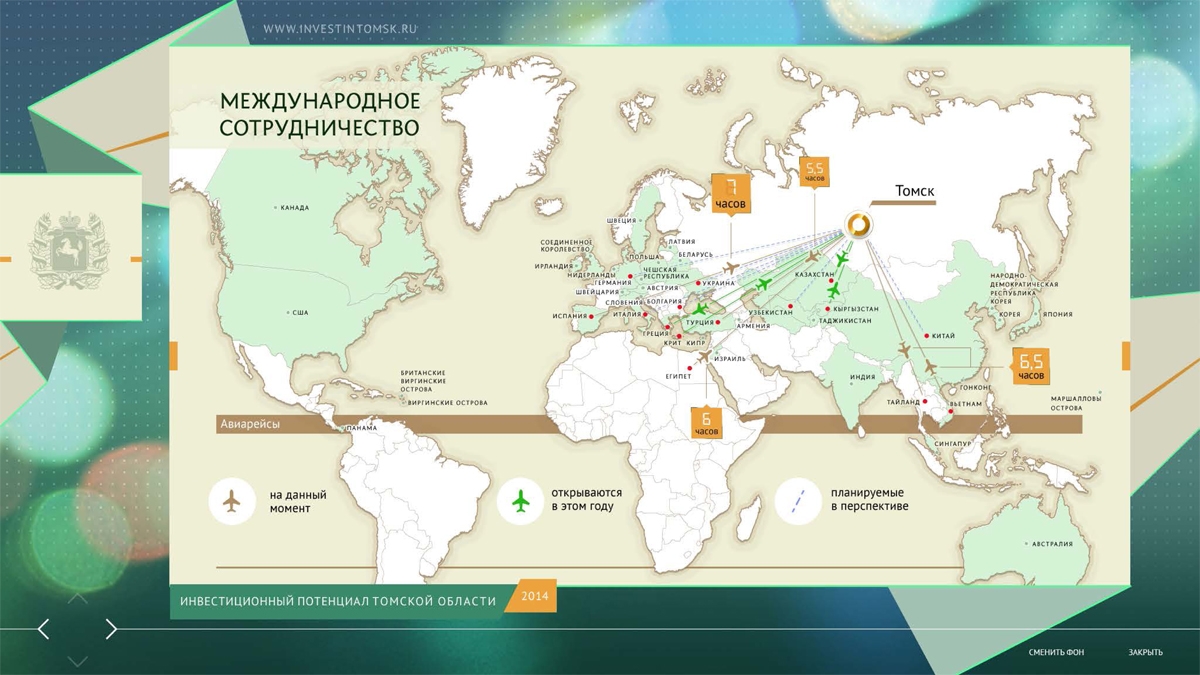Go to previous slide with left arrow

[x=43, y=629]
